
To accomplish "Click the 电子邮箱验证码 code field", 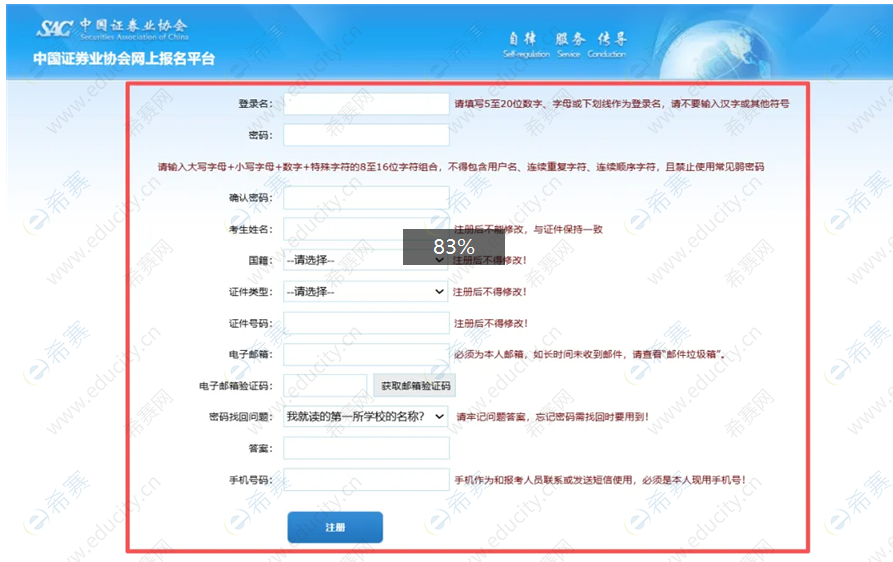I will (325, 385).
